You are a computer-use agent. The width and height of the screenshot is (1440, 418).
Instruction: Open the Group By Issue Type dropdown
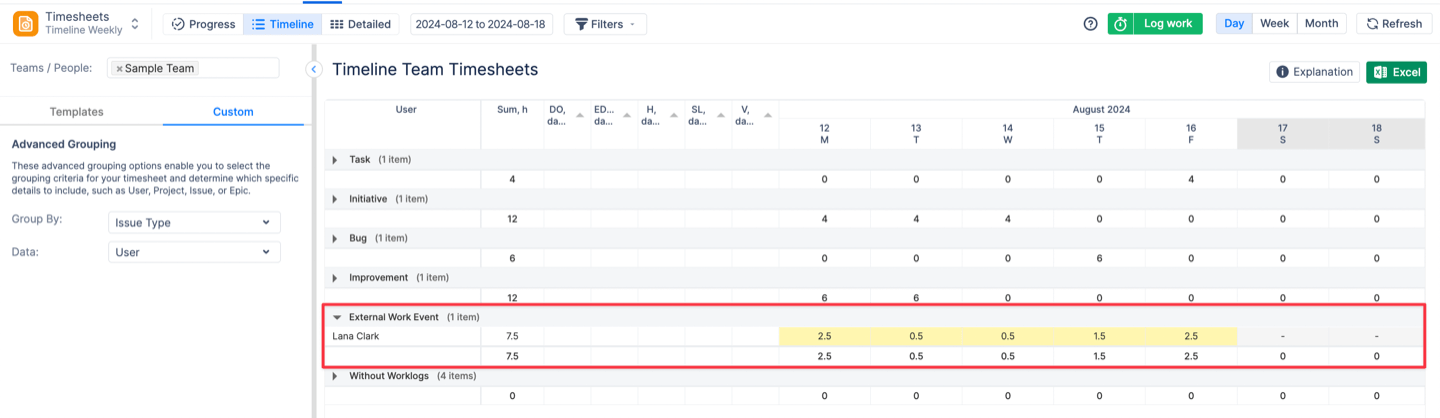pos(194,222)
